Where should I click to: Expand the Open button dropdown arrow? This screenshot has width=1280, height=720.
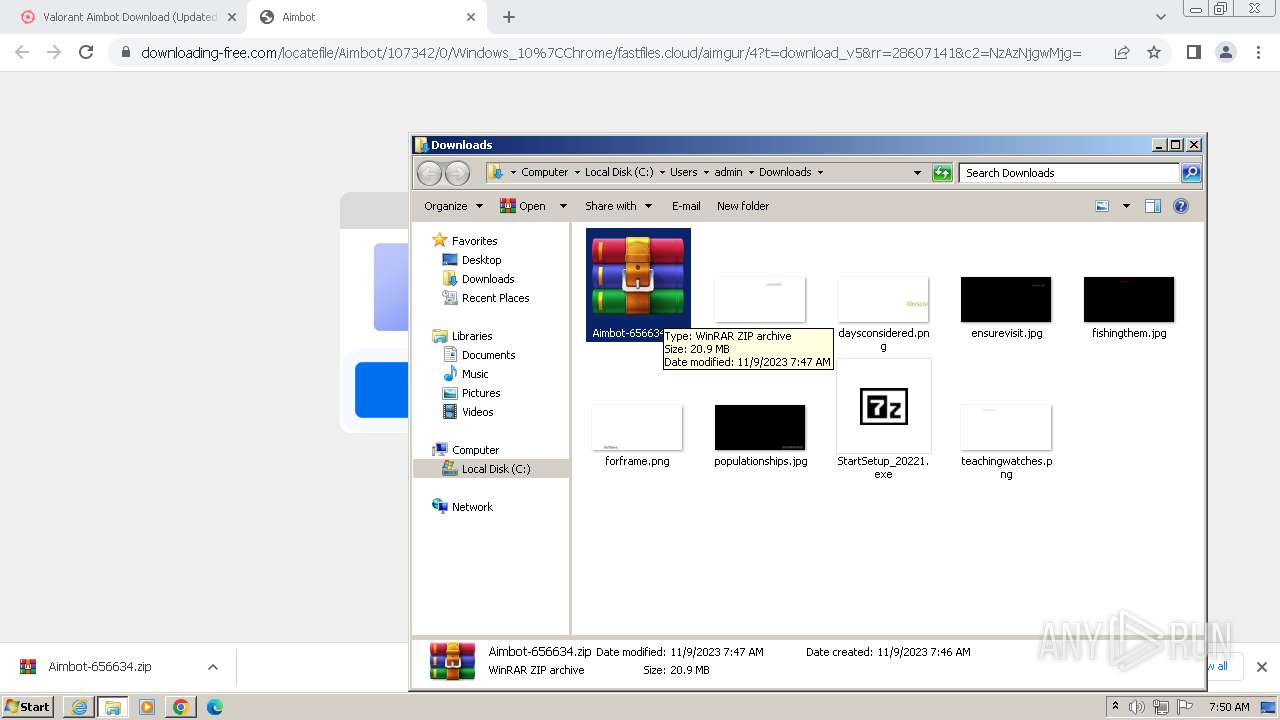563,206
